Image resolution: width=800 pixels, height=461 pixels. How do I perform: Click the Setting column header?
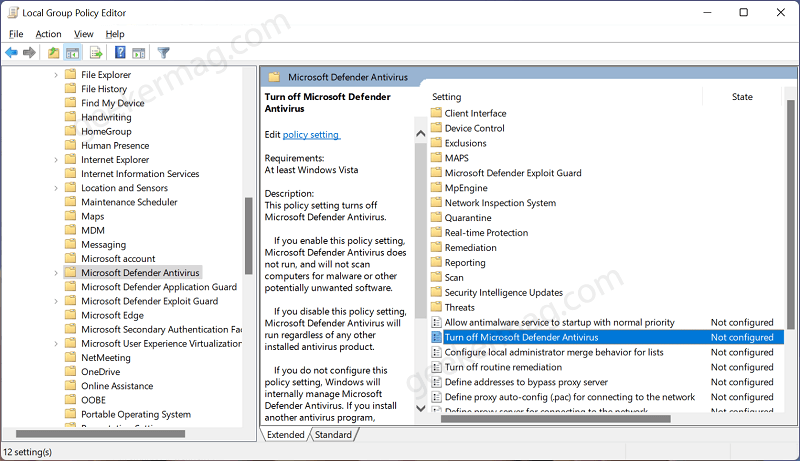(x=446, y=96)
